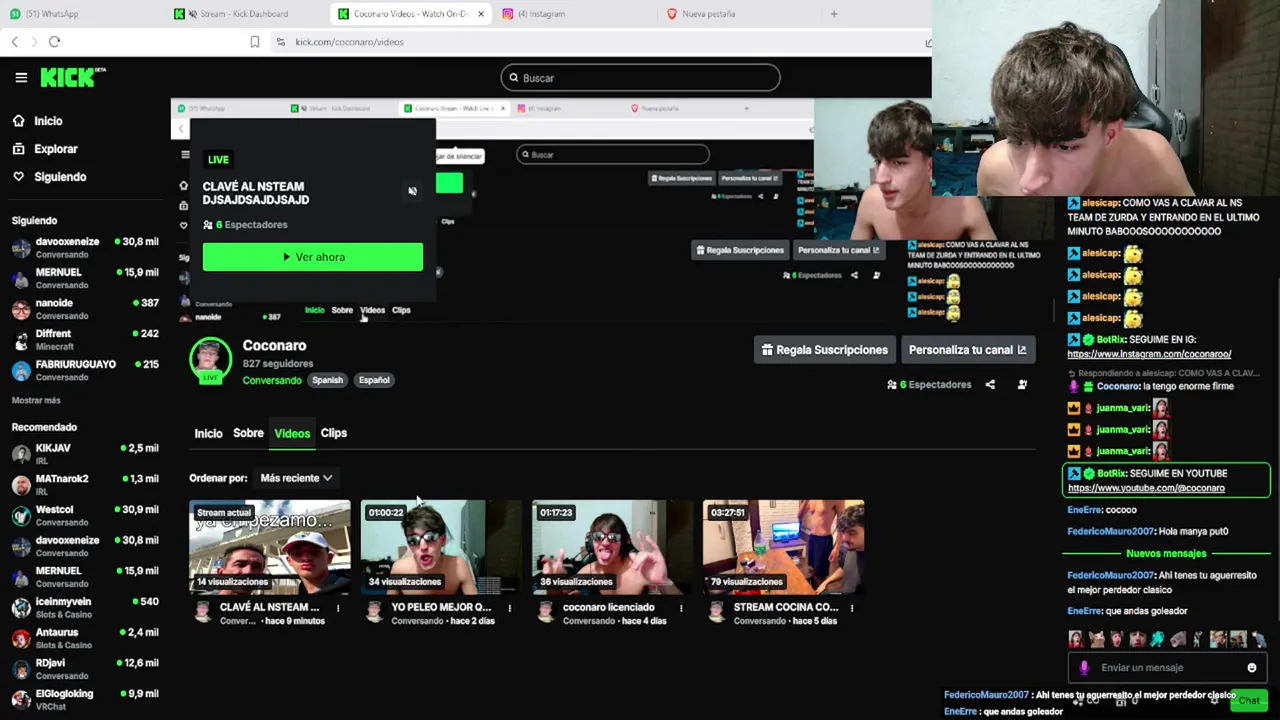Click the Siguiendo heart icon in sidebar
This screenshot has width=1280, height=720.
(18, 177)
